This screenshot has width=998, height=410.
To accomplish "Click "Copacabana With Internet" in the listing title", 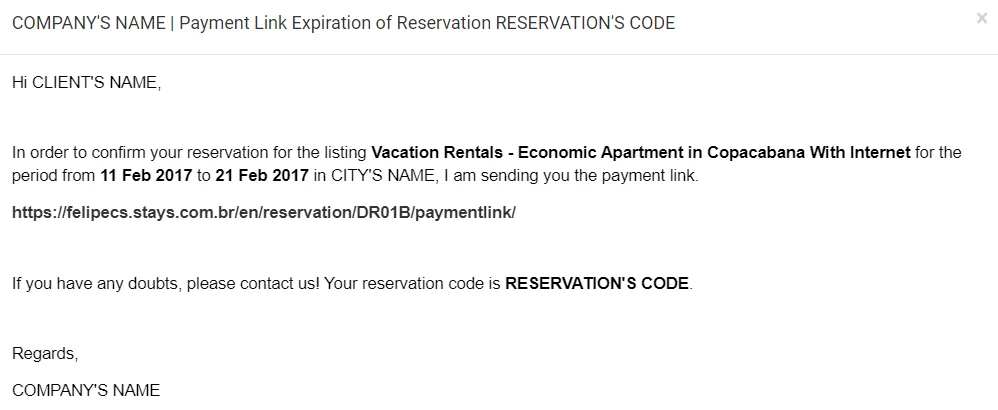I will click(x=809, y=153).
